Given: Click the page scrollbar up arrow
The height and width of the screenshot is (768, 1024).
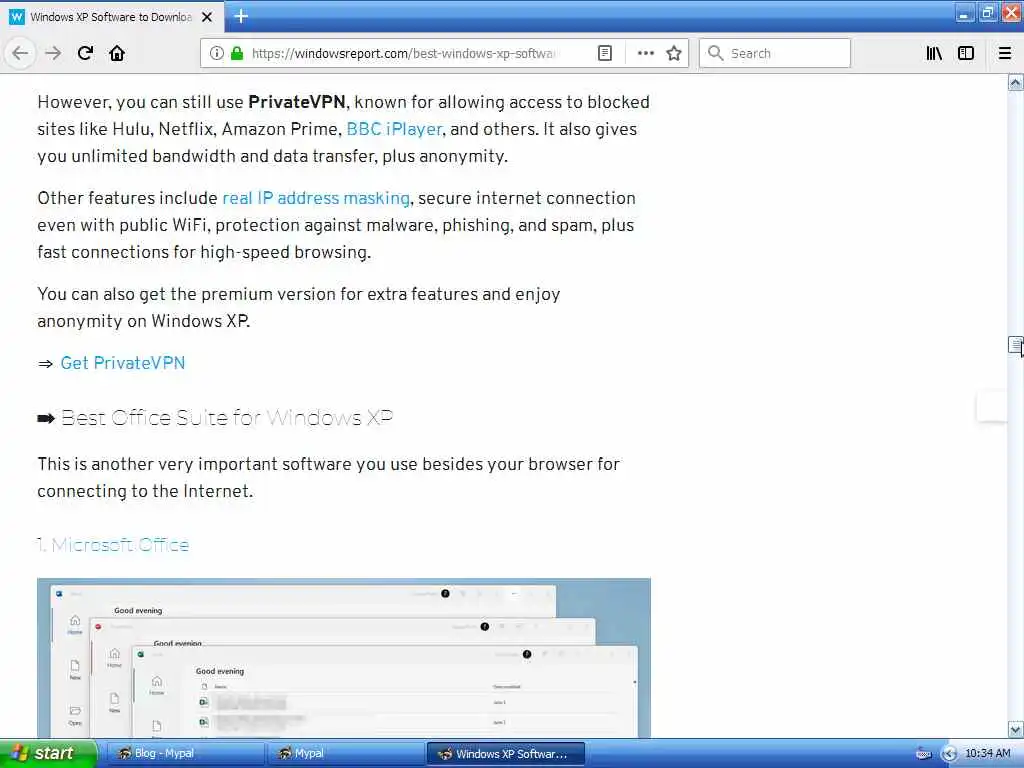Looking at the screenshot, I should pos(1016,83).
